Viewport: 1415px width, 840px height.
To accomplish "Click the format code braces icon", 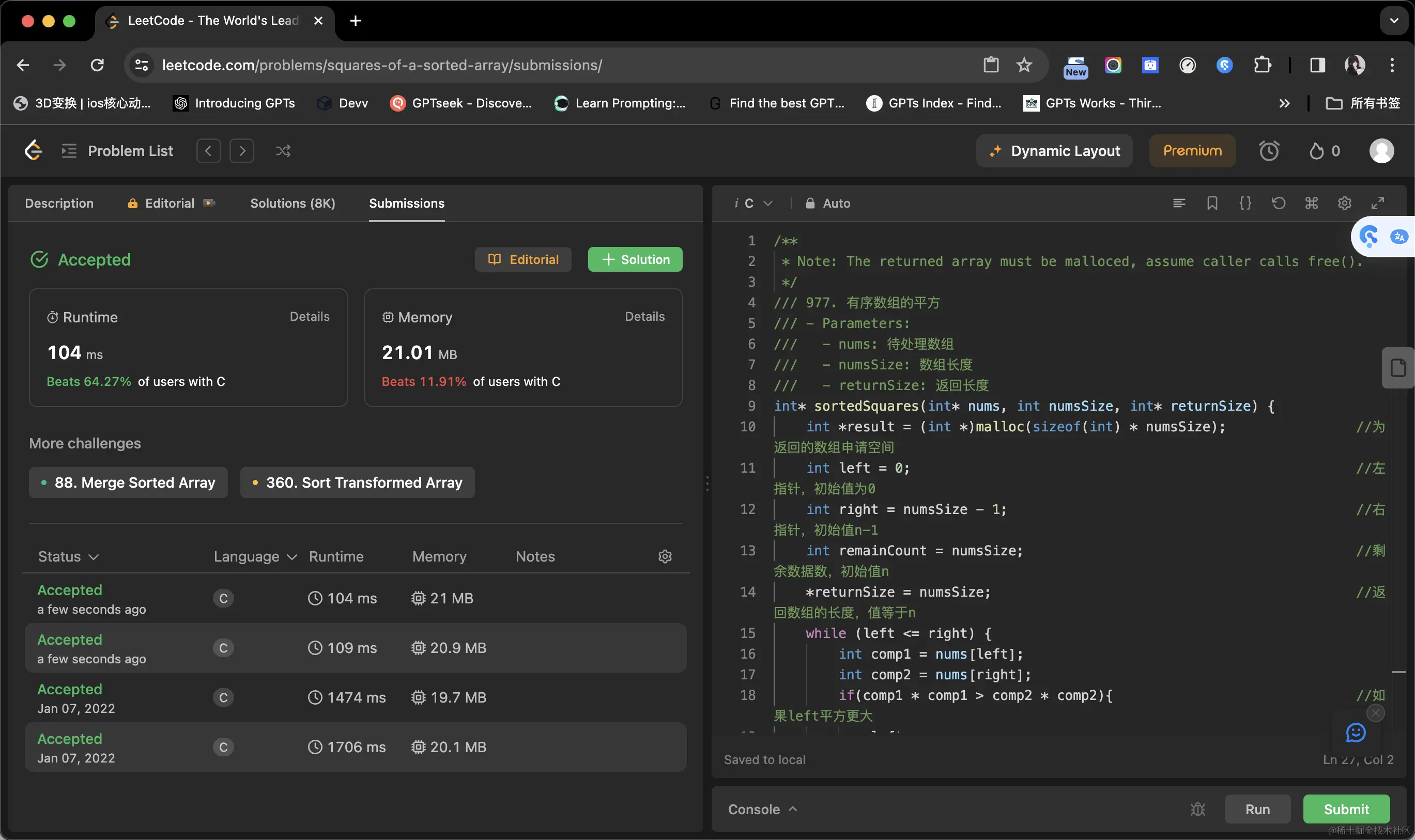I will pyautogui.click(x=1245, y=203).
